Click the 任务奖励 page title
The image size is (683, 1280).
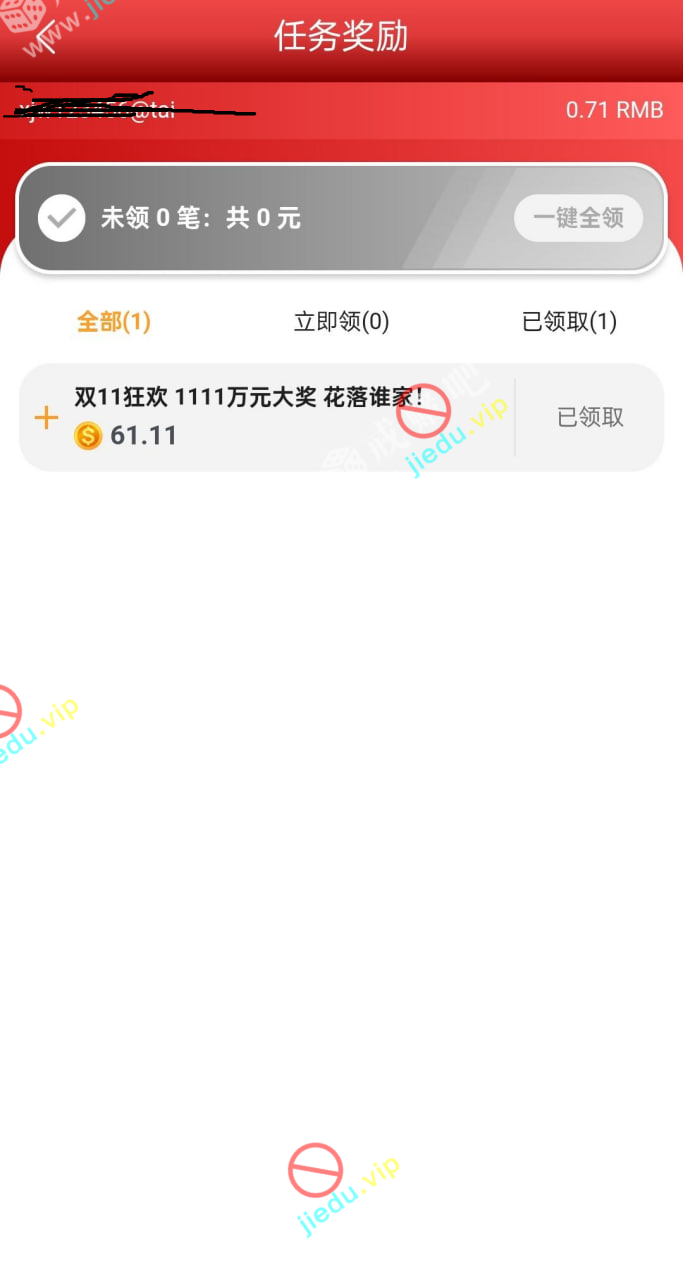tap(341, 37)
